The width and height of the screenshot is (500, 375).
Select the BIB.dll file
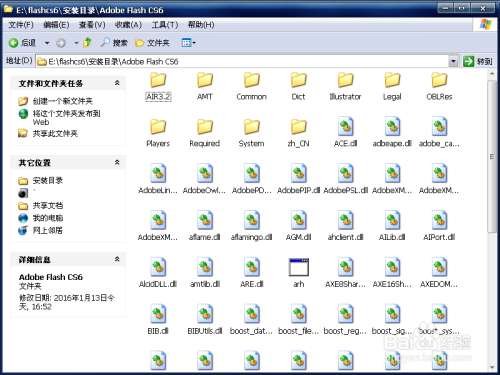[158, 320]
